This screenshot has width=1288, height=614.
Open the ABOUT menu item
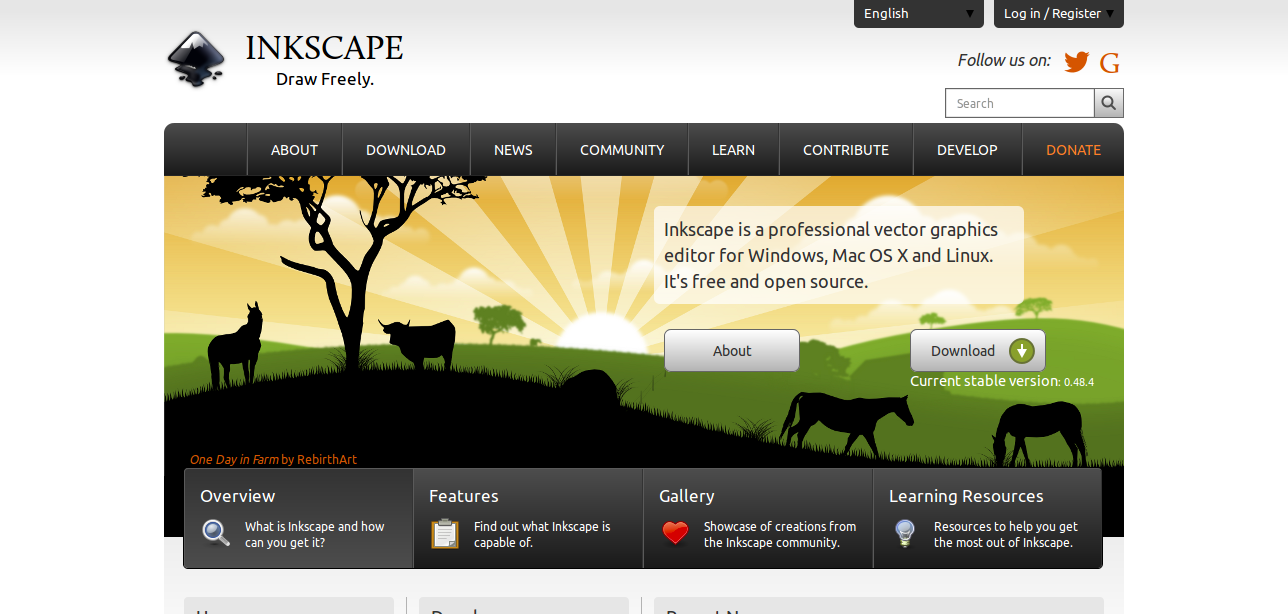(294, 150)
